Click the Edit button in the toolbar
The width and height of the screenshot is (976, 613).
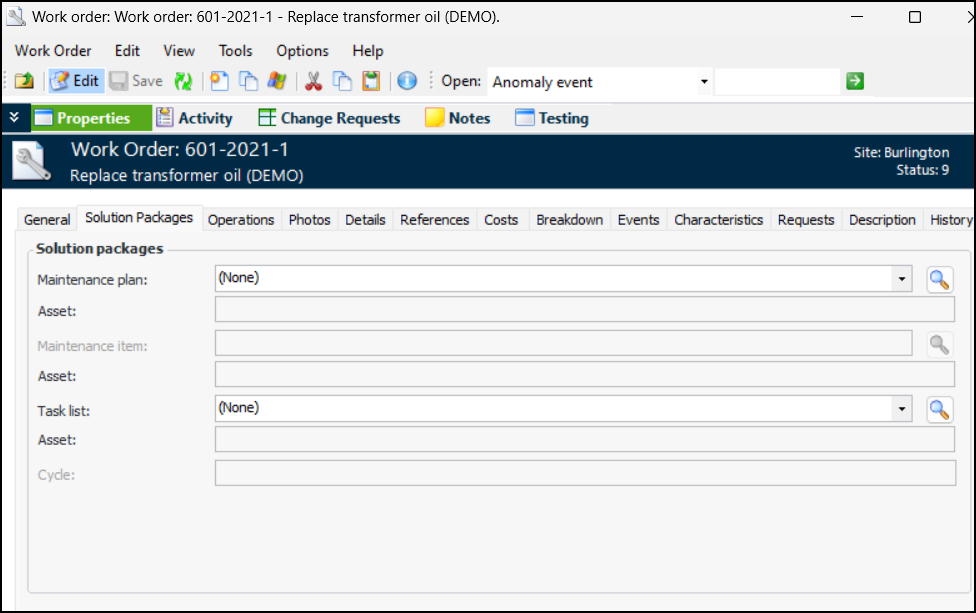click(76, 82)
